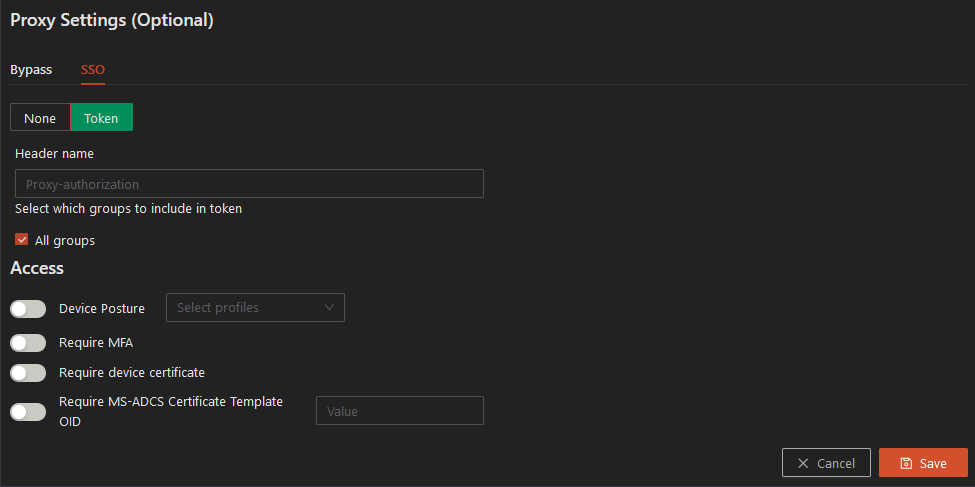Viewport: 975px width, 487px height.
Task: Focus the Header name input field
Action: click(249, 184)
